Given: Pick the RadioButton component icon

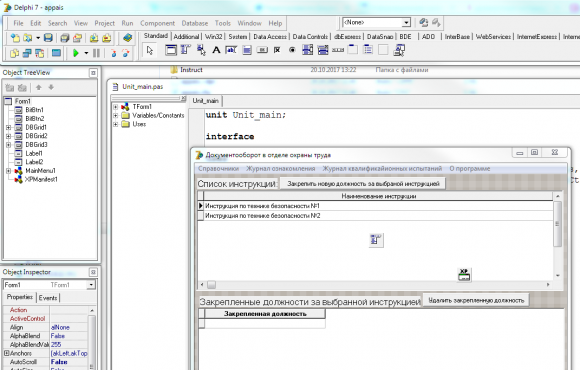Looking at the screenshot, I should (292, 50).
